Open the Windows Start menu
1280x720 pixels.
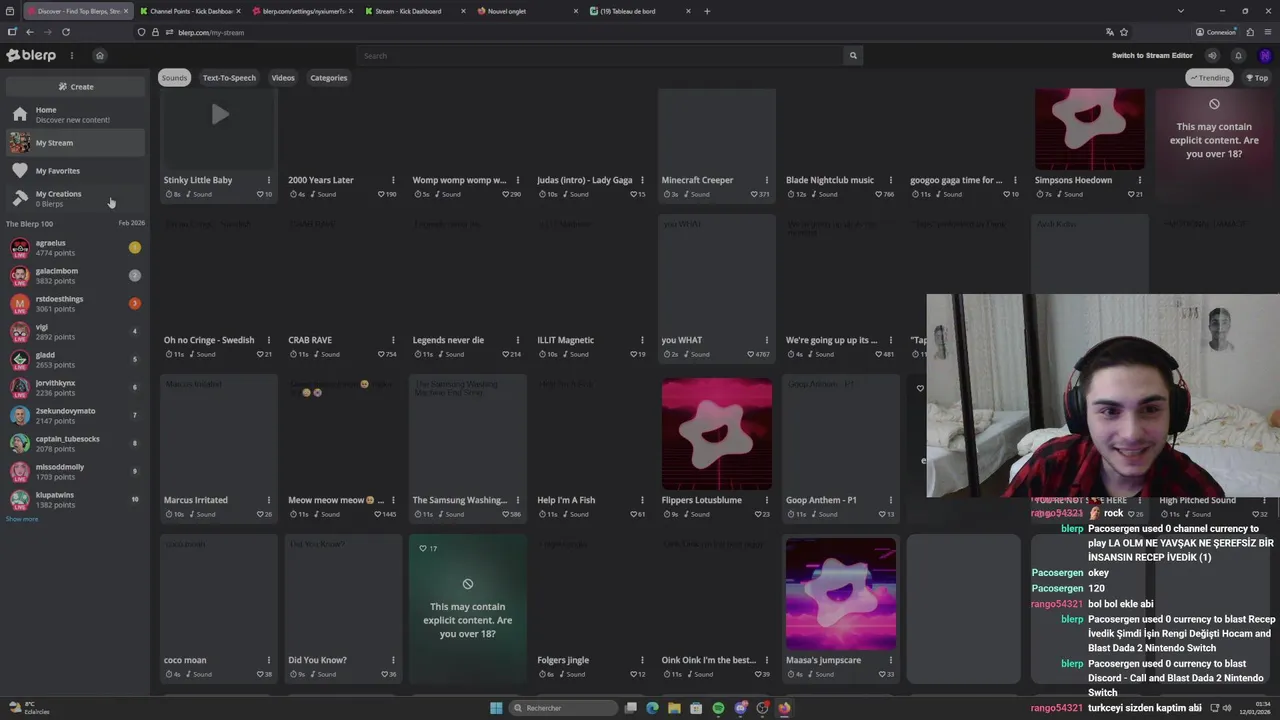pyautogui.click(x=496, y=708)
